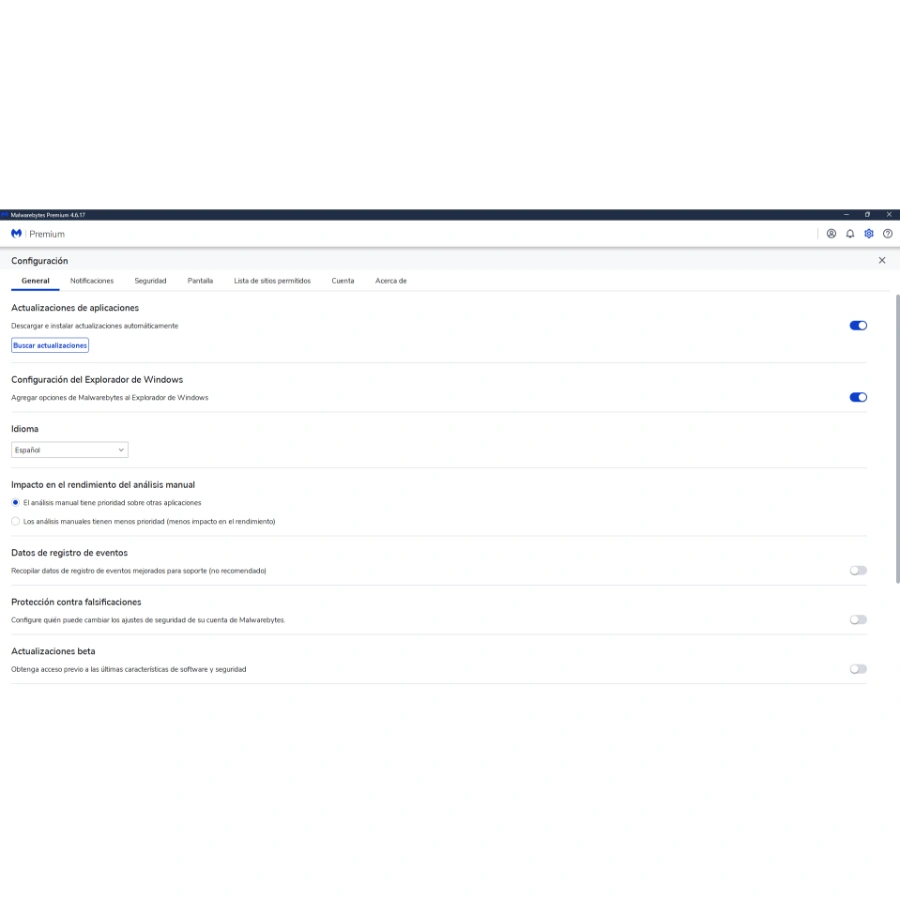Toggle Windows Explorer Malwarebytes options off
This screenshot has height=900, width=900.
point(858,397)
